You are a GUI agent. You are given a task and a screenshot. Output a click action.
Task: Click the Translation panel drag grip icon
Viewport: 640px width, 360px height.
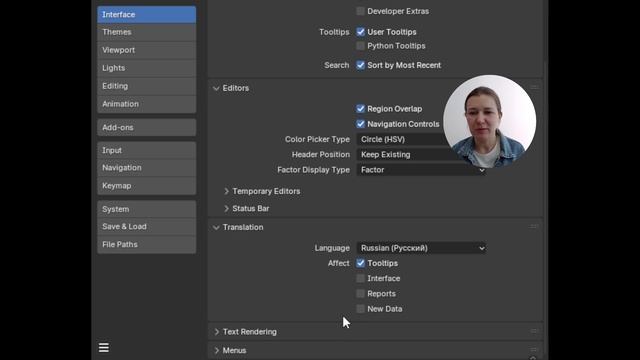tap(533, 227)
